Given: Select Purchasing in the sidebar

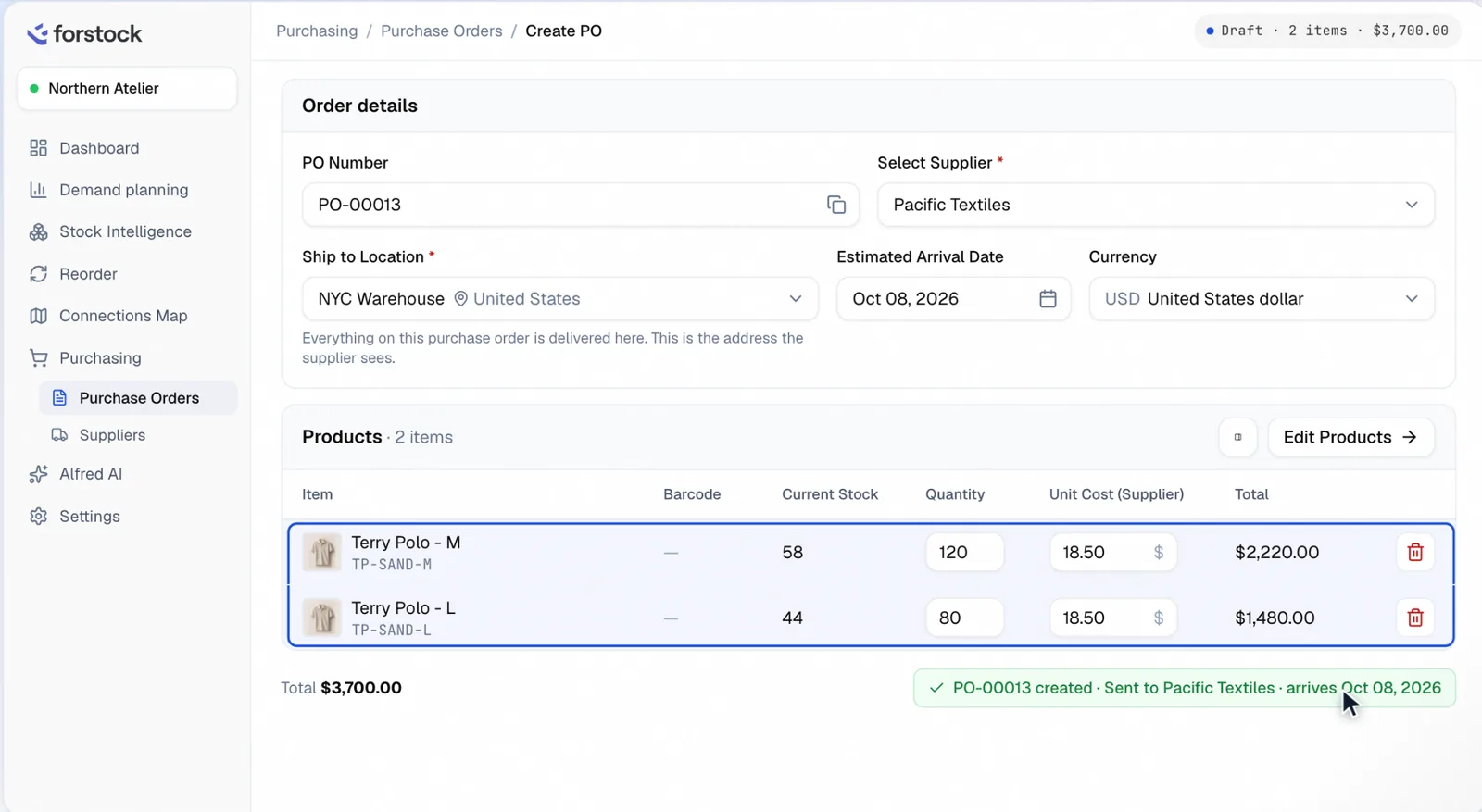Looking at the screenshot, I should coord(128,358).
